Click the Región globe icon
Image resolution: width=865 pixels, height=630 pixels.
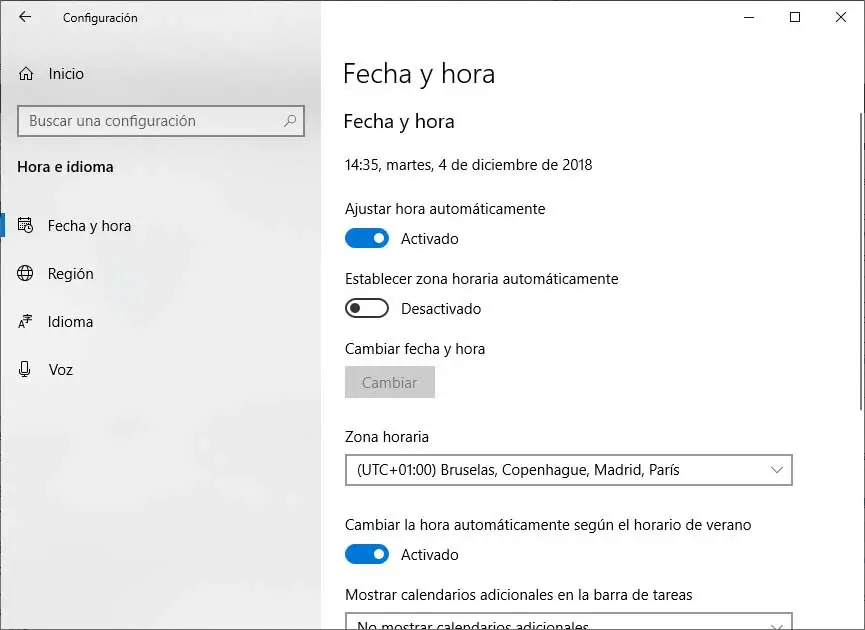pos(26,274)
